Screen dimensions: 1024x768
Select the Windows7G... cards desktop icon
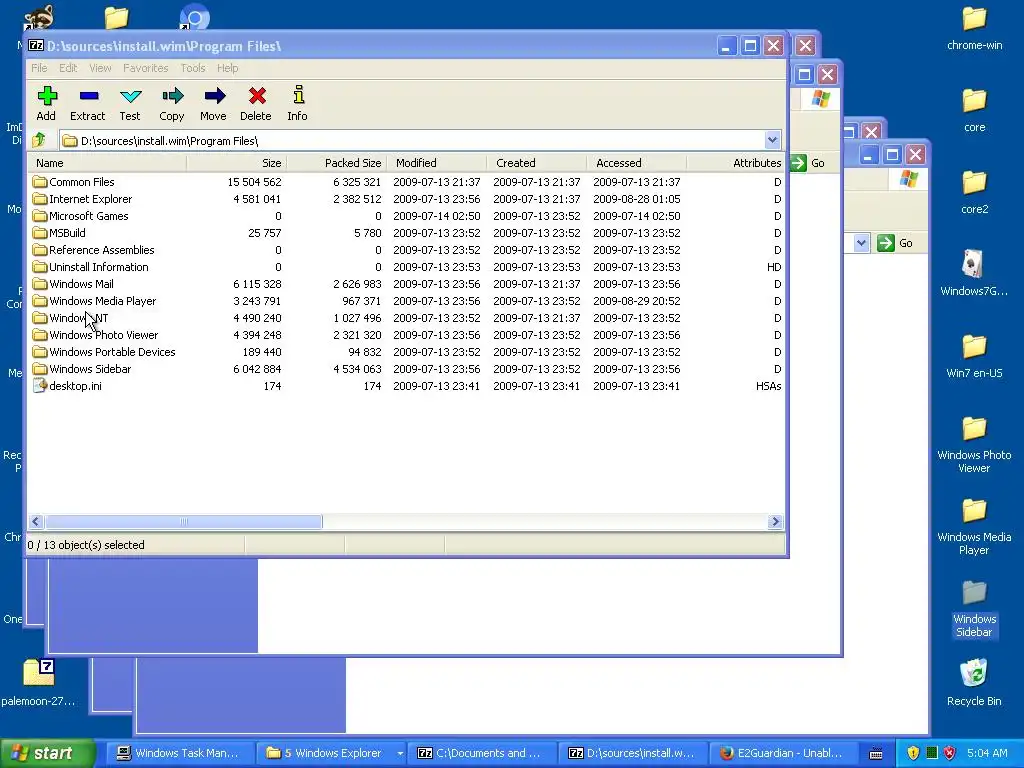974,264
